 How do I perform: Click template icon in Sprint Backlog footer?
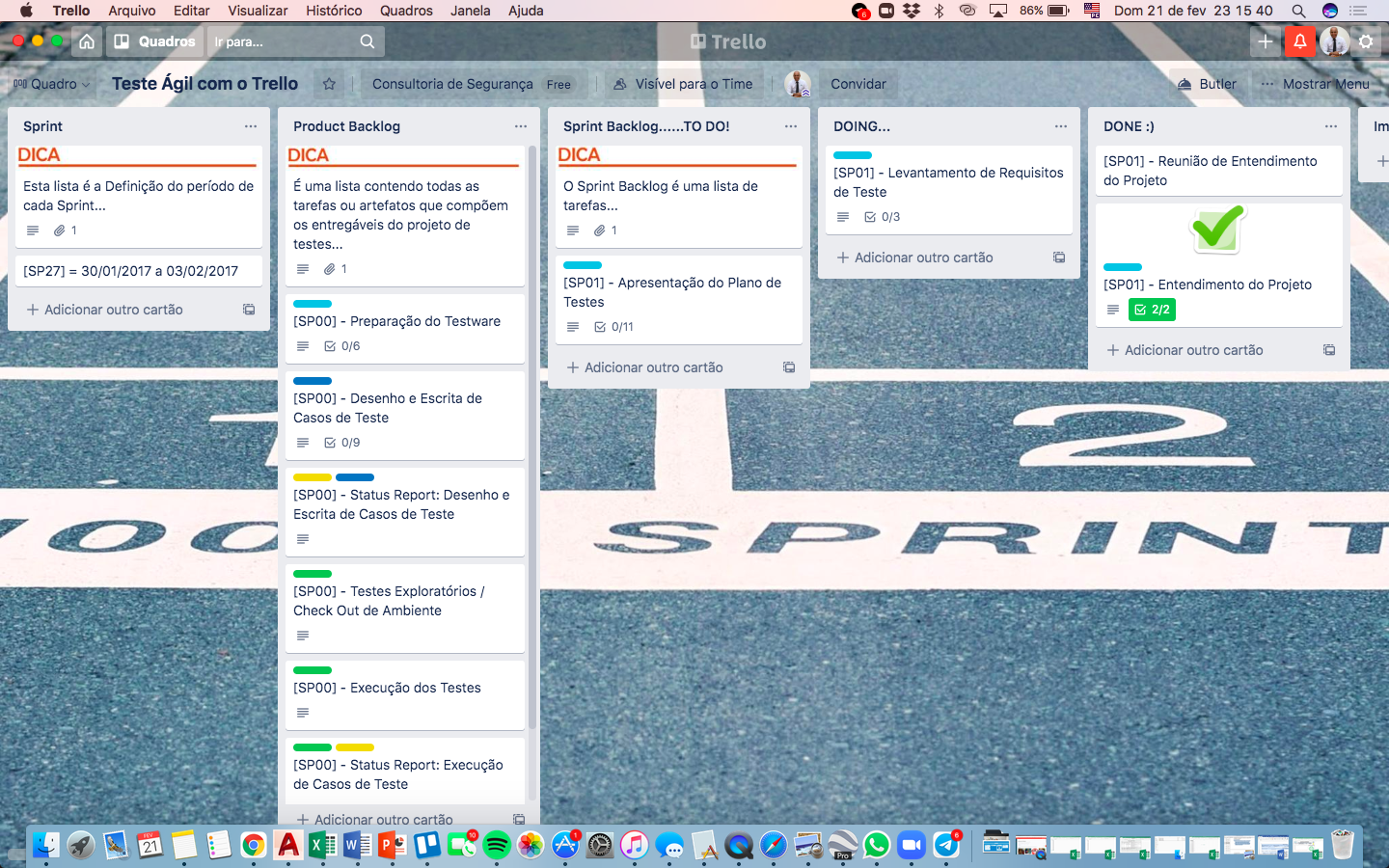coord(789,367)
